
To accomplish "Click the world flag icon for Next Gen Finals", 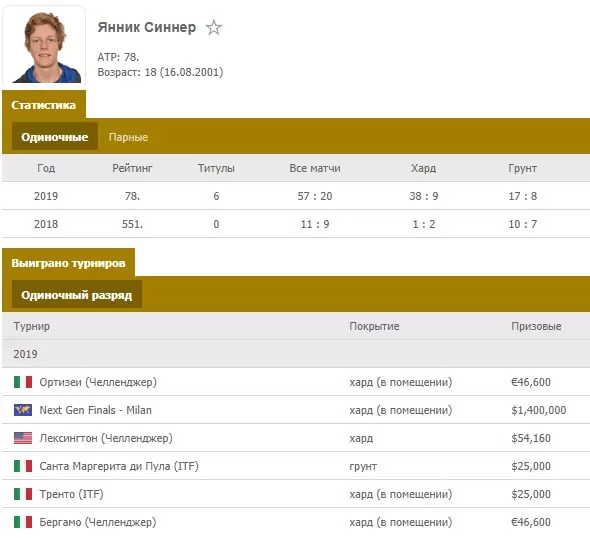I will click(x=23, y=410).
